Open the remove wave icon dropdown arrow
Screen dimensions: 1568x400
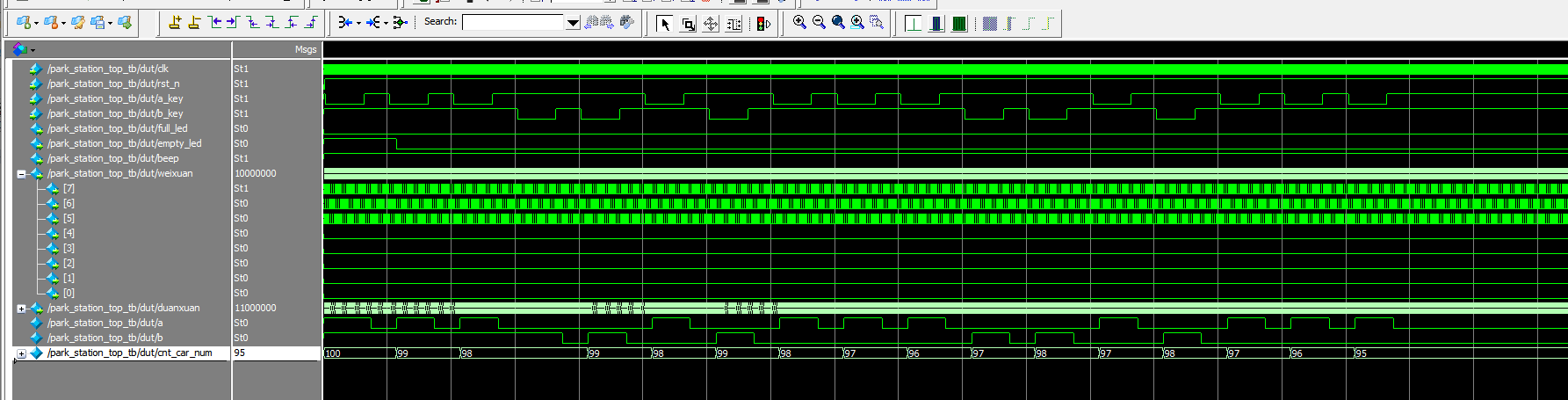point(62,24)
